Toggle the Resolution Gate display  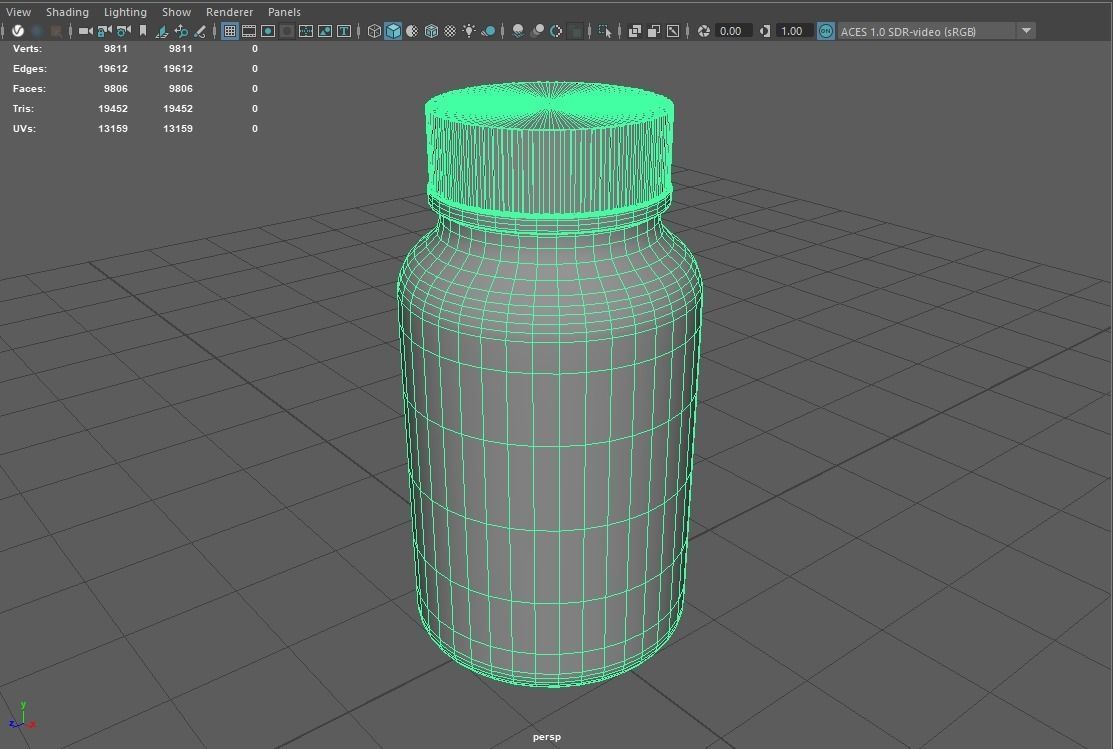(x=268, y=31)
